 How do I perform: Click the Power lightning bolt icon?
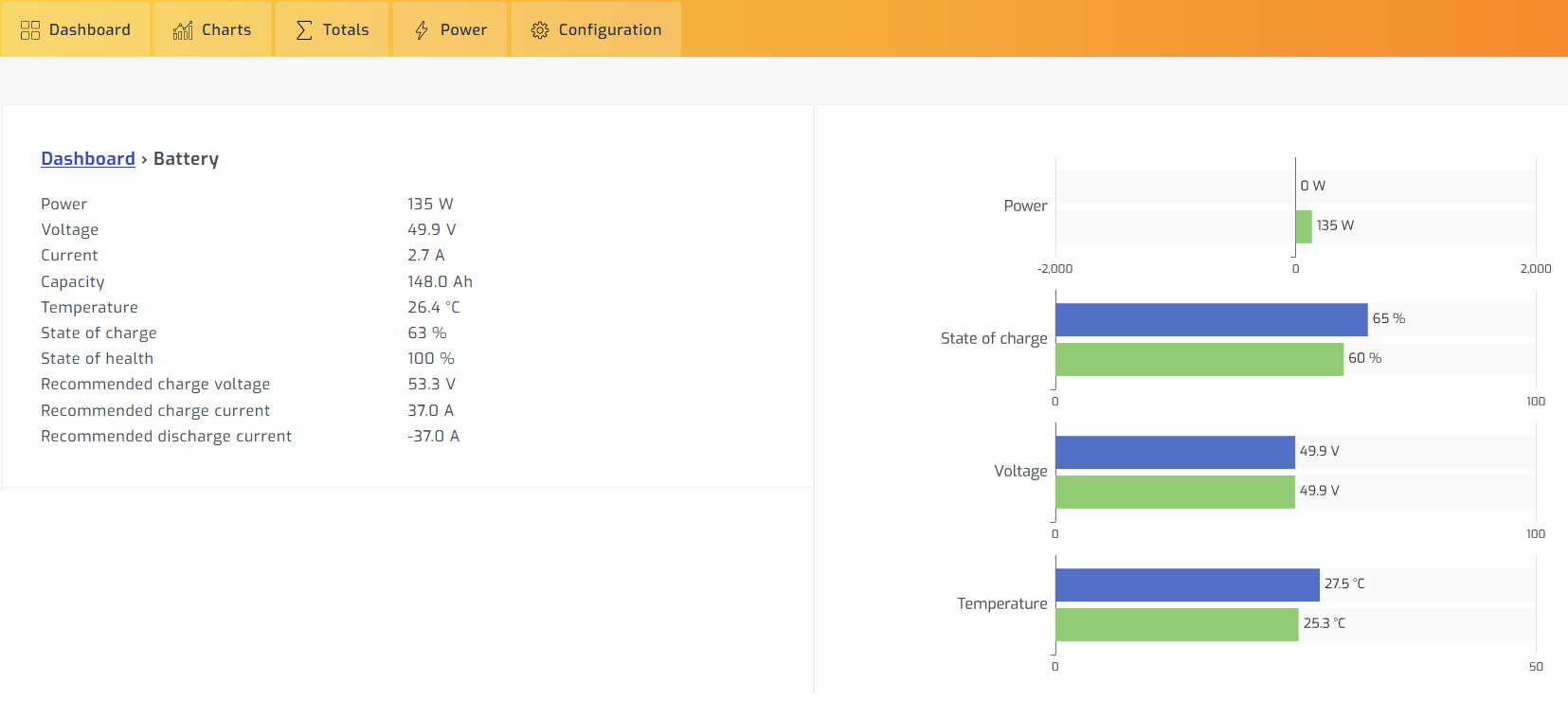point(422,30)
